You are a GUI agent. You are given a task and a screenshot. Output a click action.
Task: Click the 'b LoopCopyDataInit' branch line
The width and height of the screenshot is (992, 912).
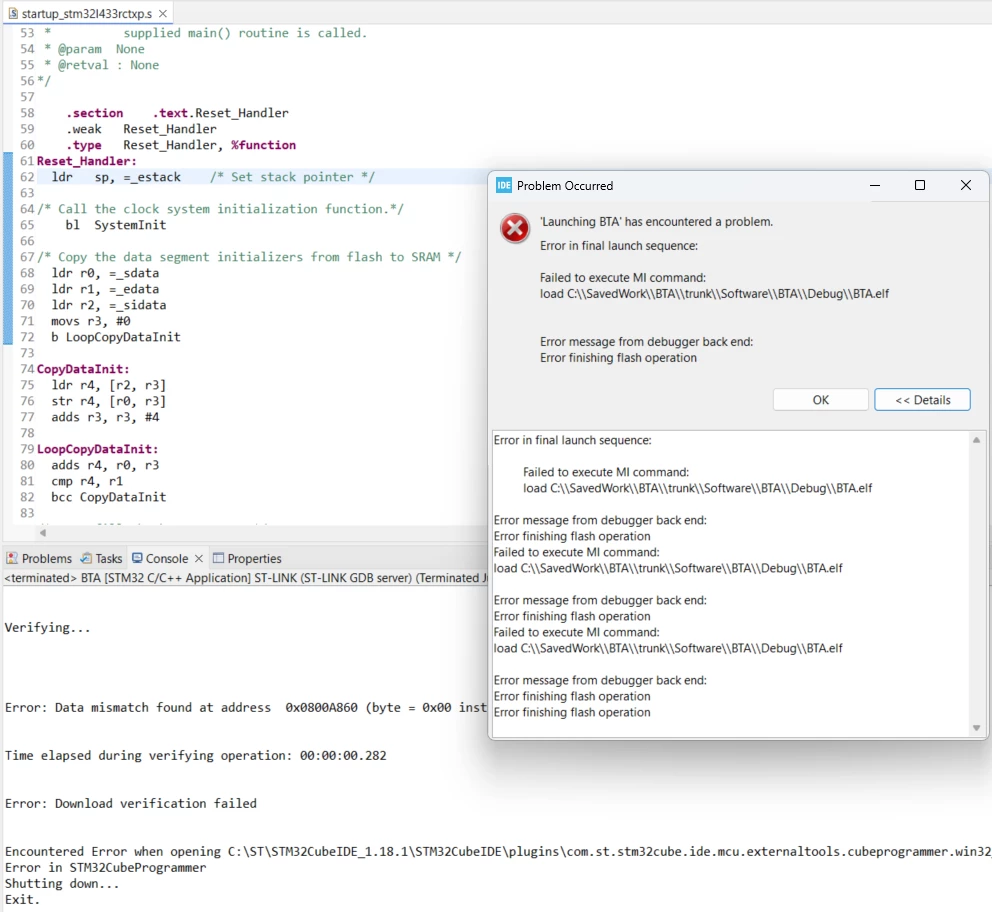(116, 337)
